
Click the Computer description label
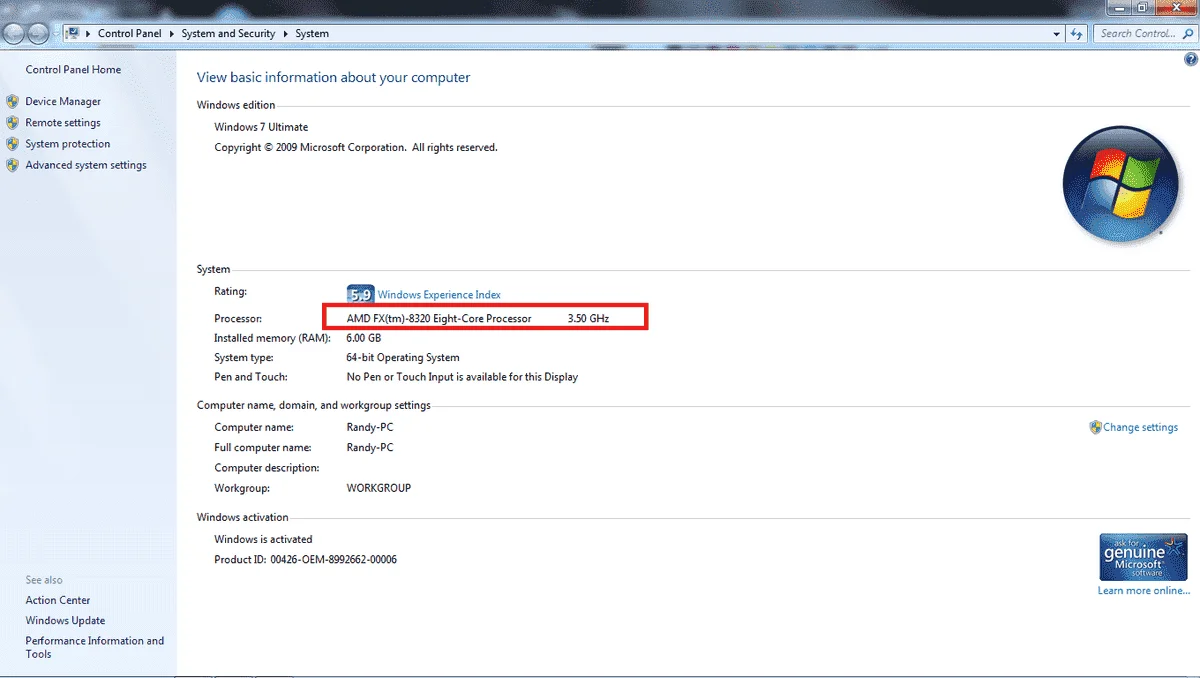(267, 468)
